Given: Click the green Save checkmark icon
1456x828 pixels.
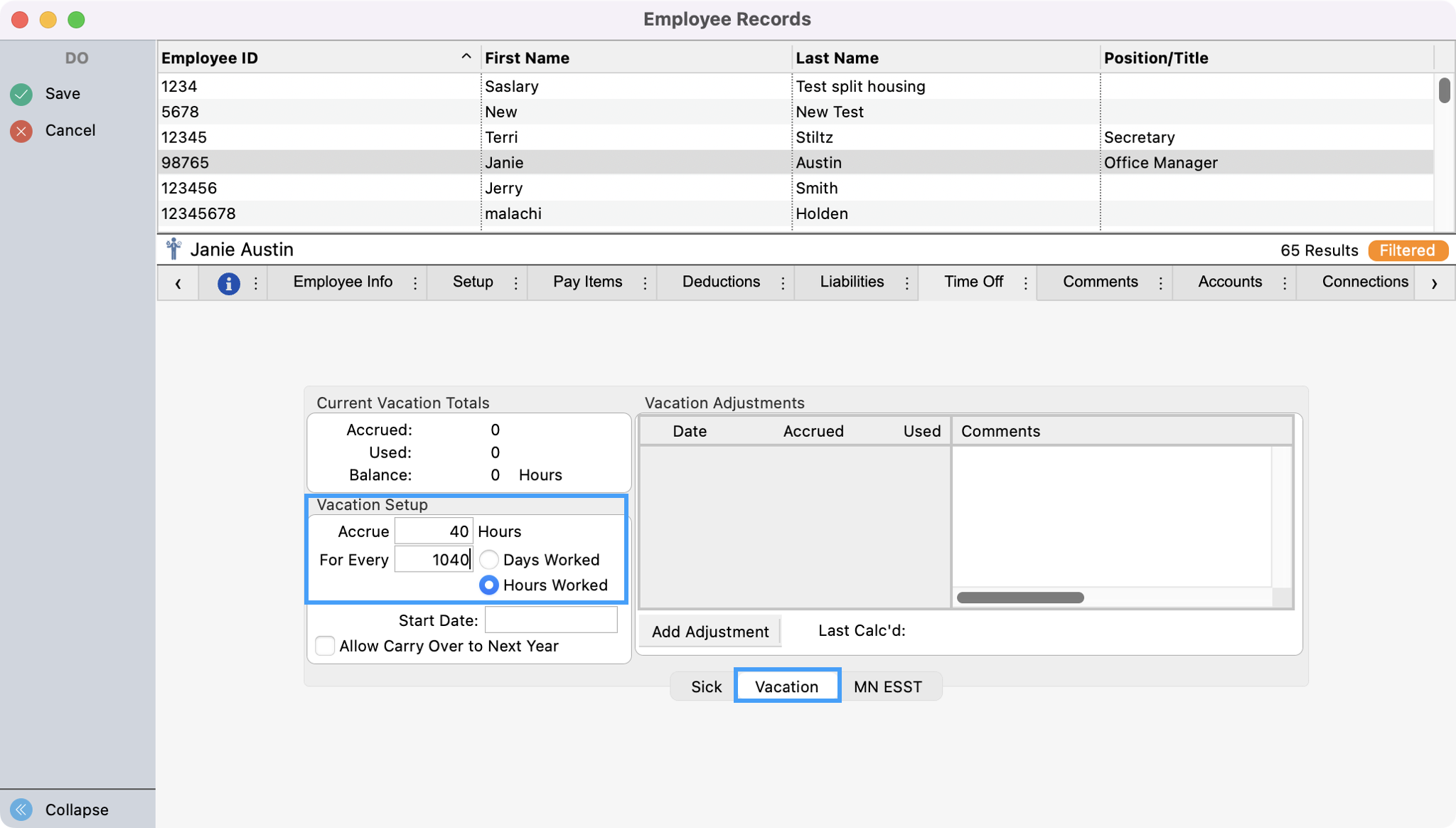Looking at the screenshot, I should click(21, 94).
